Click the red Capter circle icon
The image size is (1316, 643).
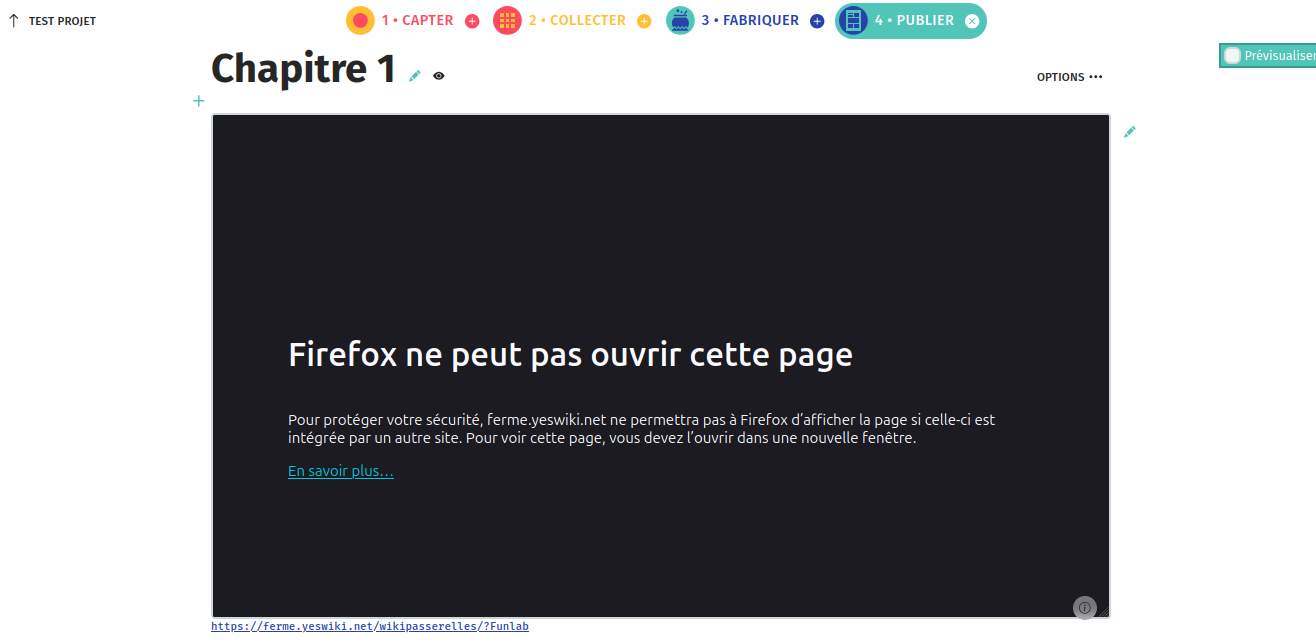(360, 20)
